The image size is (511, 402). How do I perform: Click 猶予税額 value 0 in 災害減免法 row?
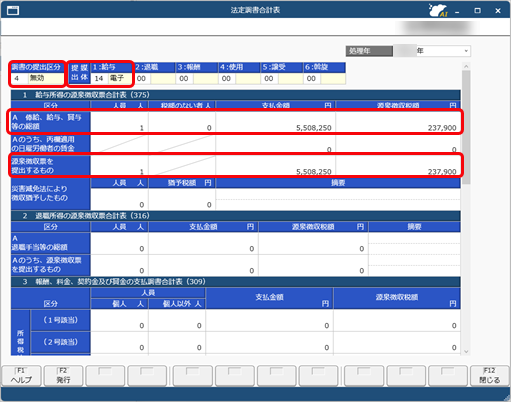pyautogui.click(x=182, y=199)
